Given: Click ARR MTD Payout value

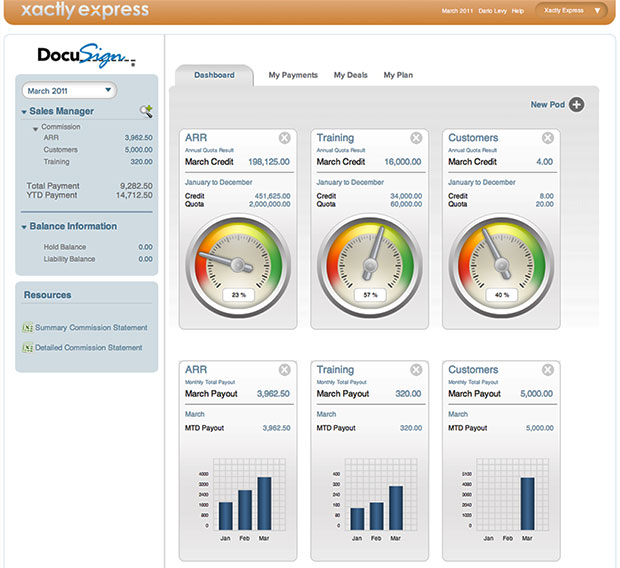Looking at the screenshot, I should (276, 428).
